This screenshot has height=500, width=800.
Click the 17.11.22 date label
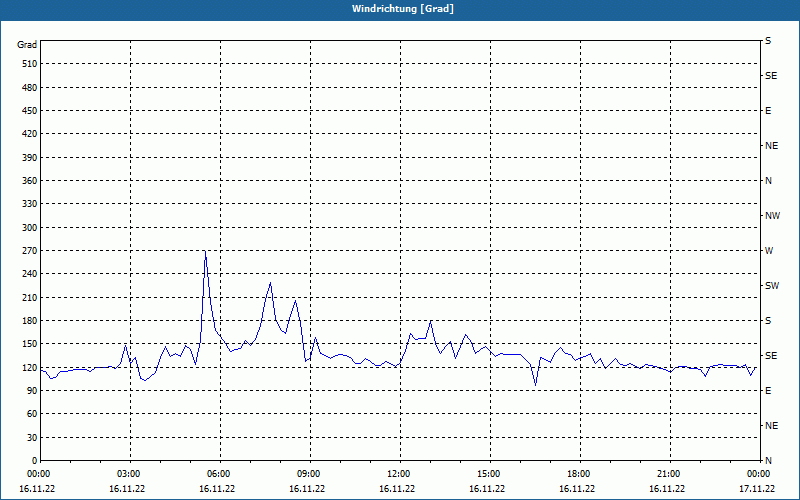(x=757, y=489)
